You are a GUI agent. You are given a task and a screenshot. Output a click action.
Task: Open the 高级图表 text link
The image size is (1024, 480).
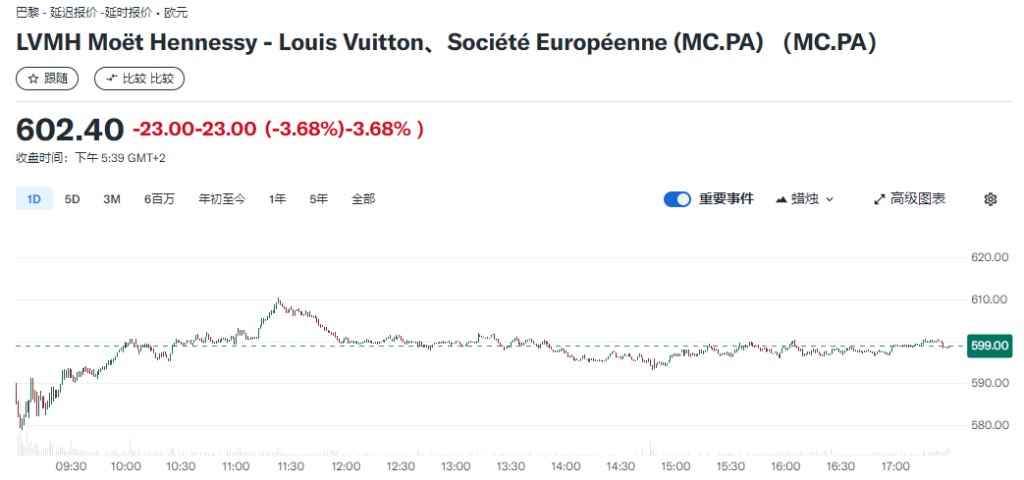point(918,199)
